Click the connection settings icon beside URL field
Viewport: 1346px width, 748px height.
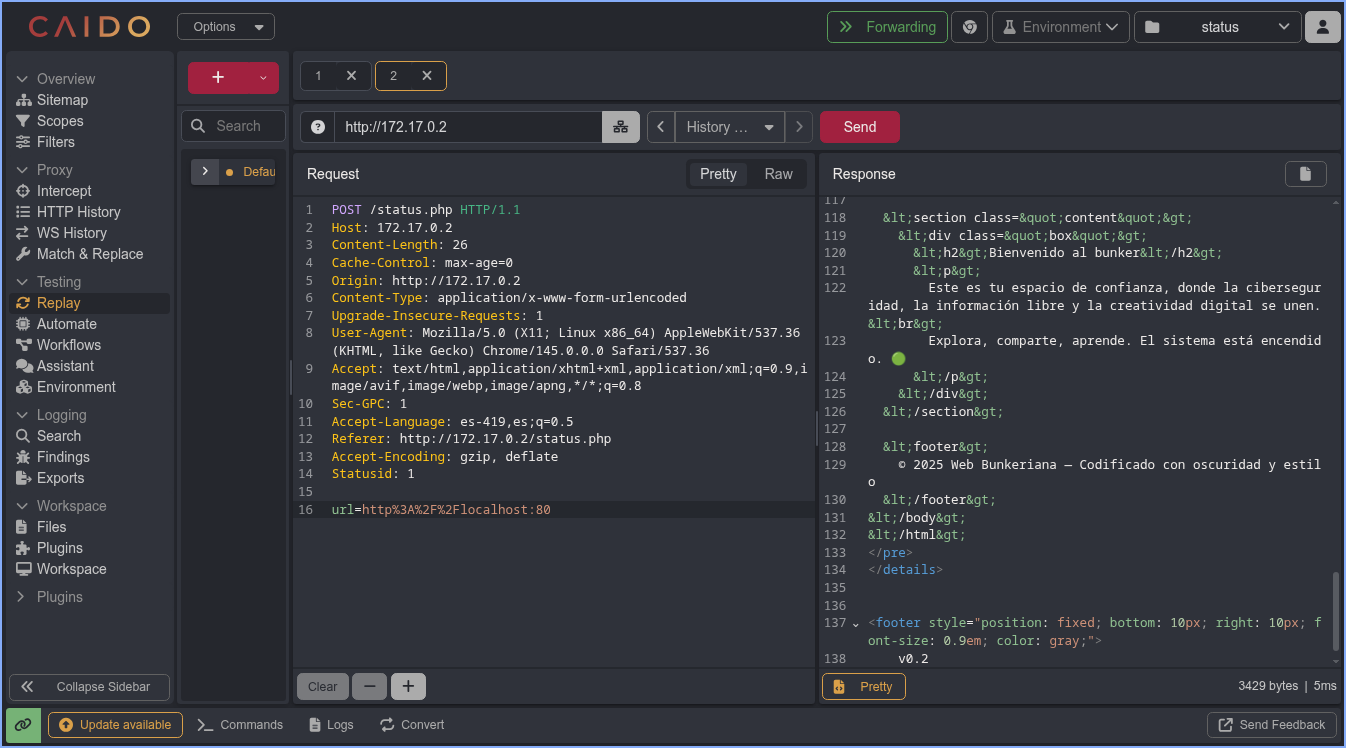pos(621,127)
